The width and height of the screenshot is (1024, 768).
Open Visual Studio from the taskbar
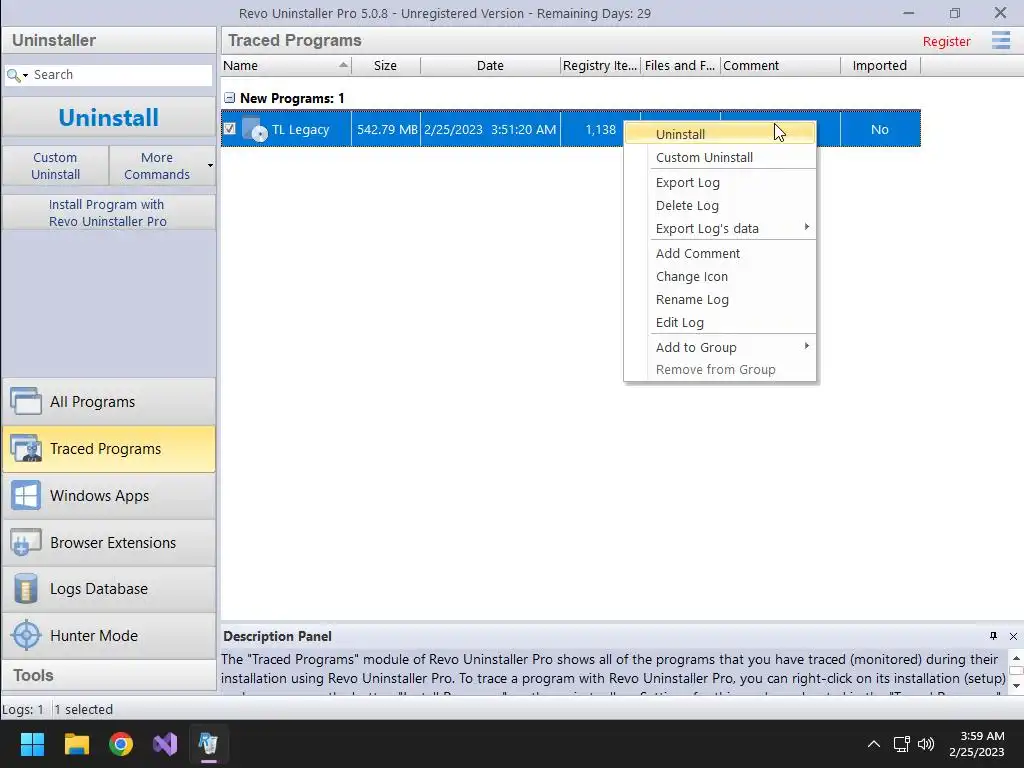165,744
